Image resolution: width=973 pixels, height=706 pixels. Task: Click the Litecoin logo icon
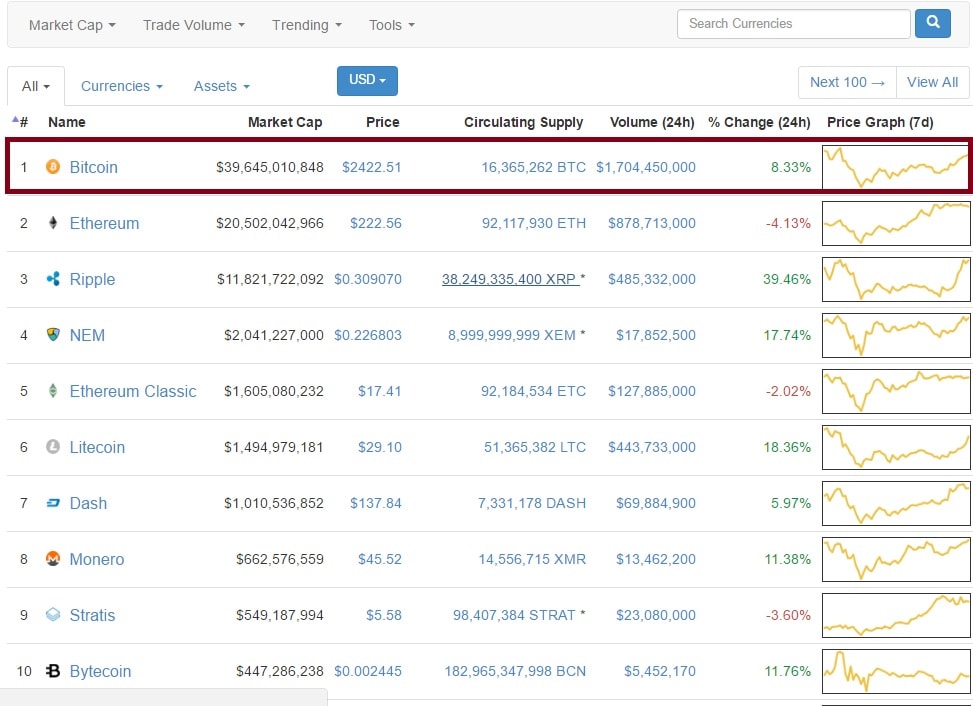pos(53,447)
